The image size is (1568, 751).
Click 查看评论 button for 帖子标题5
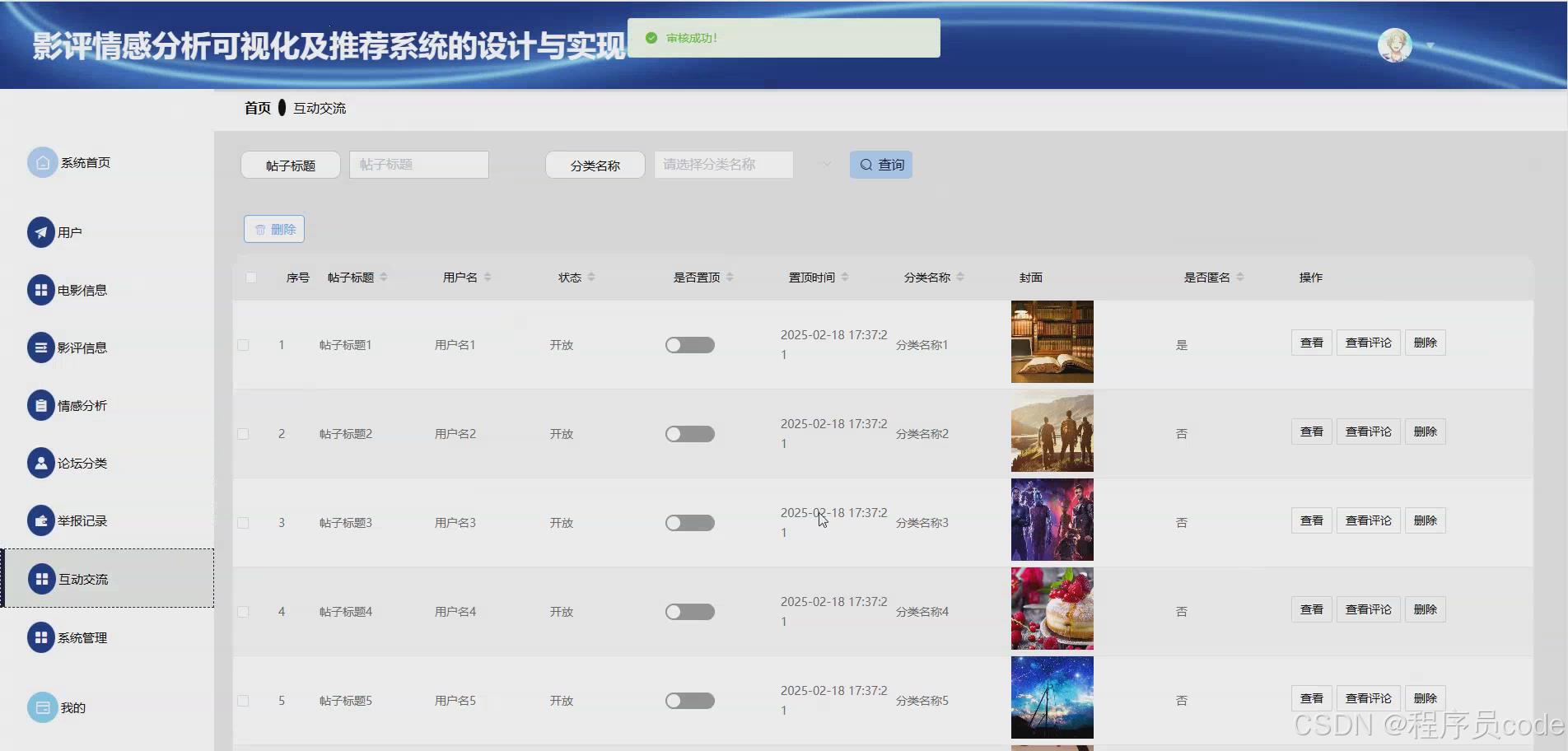click(1369, 698)
